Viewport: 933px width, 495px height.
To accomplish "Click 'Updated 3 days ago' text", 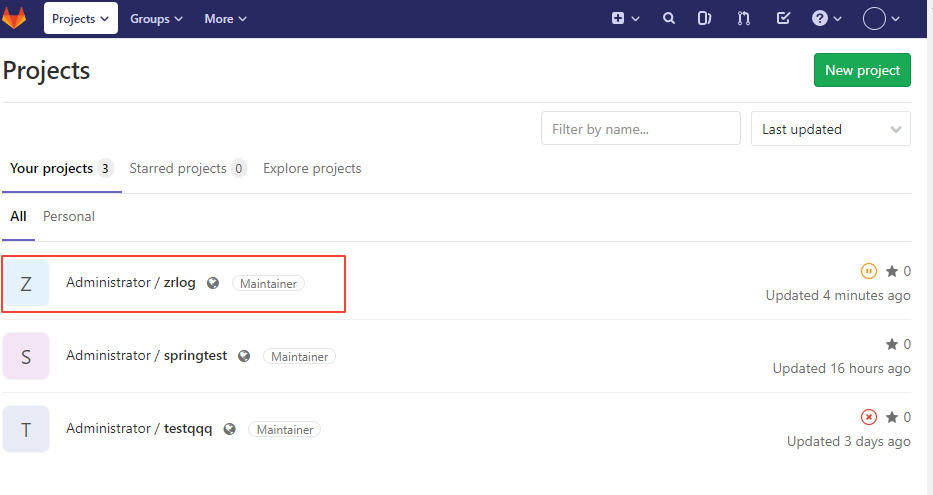I will pyautogui.click(x=849, y=441).
